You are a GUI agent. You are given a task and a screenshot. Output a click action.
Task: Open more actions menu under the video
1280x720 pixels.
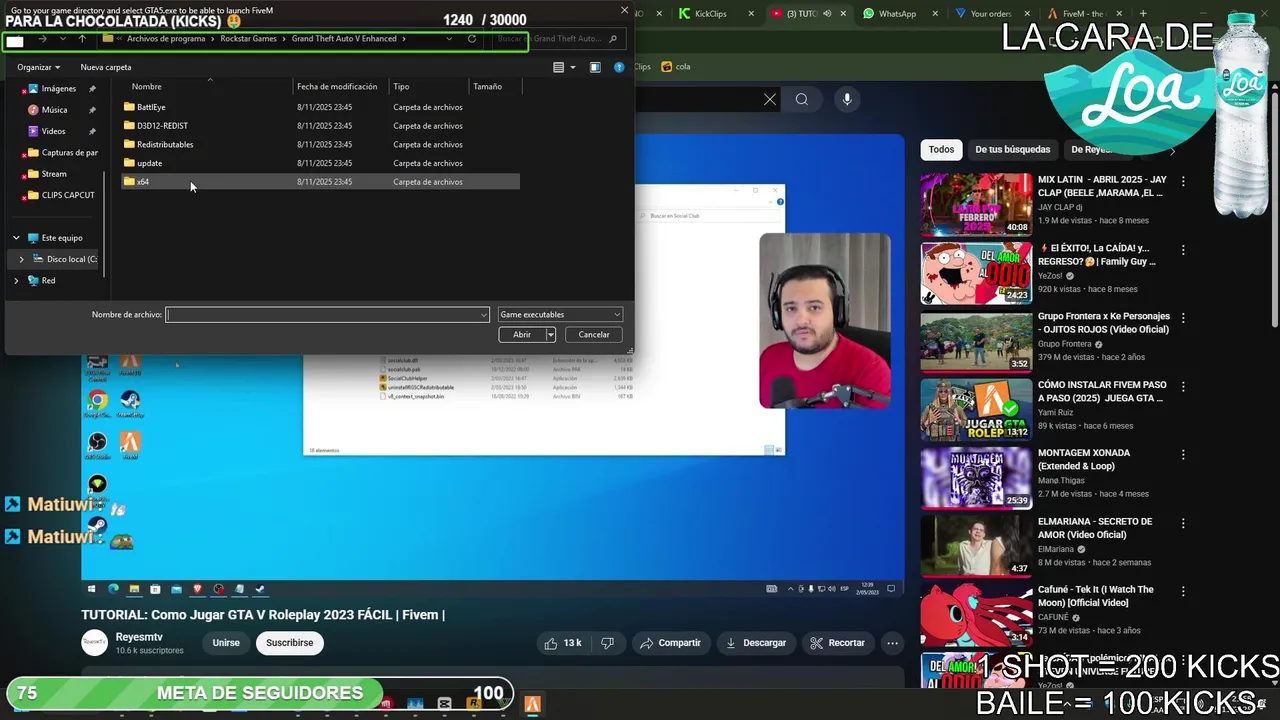893,643
